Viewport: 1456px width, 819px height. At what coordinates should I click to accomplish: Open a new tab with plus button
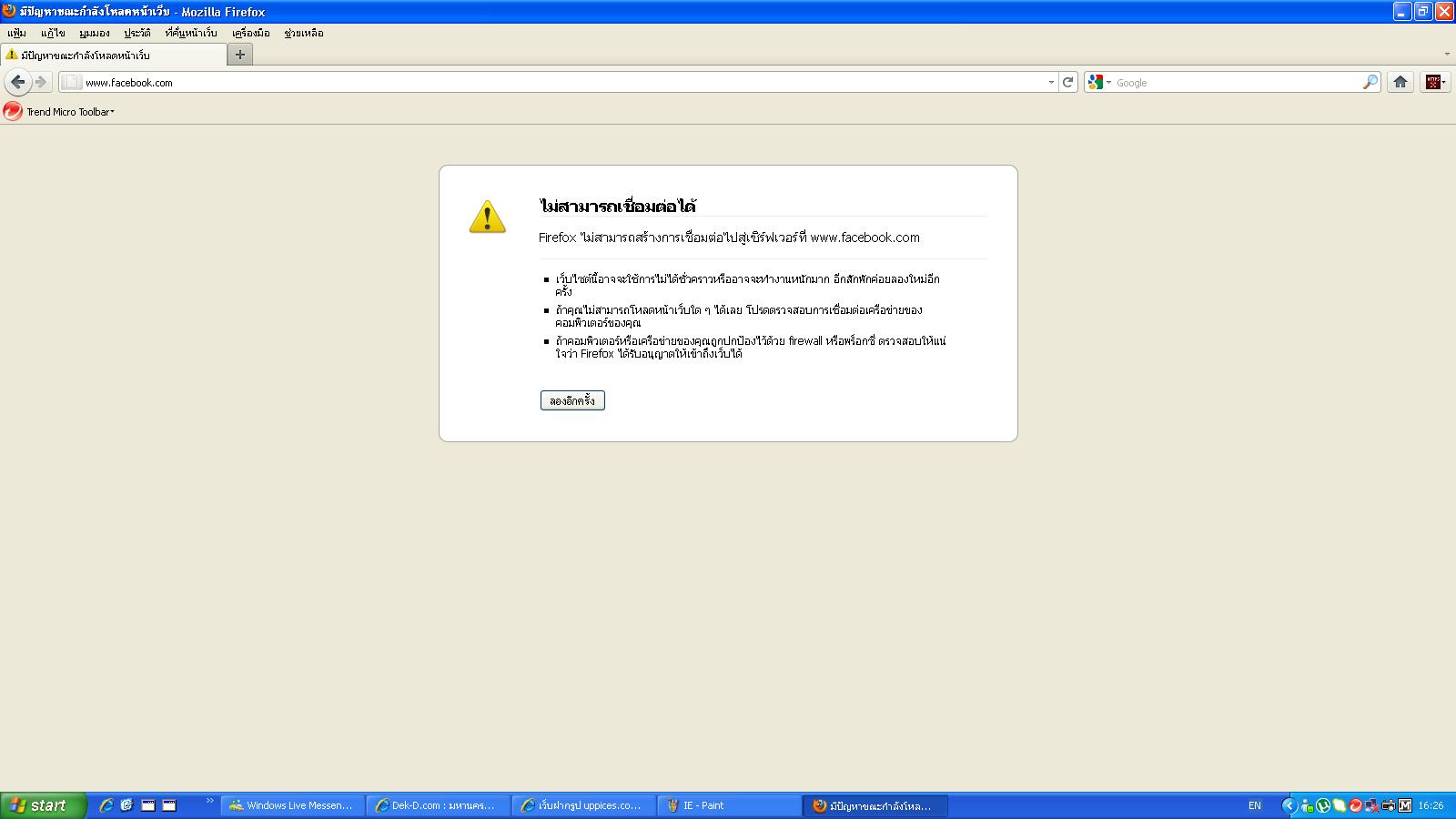coord(240,55)
